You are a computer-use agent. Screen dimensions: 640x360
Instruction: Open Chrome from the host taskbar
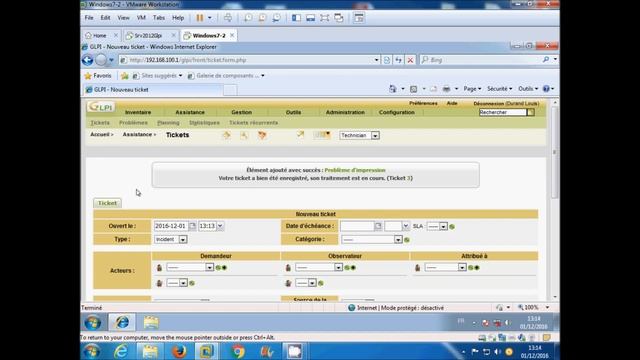(238, 351)
